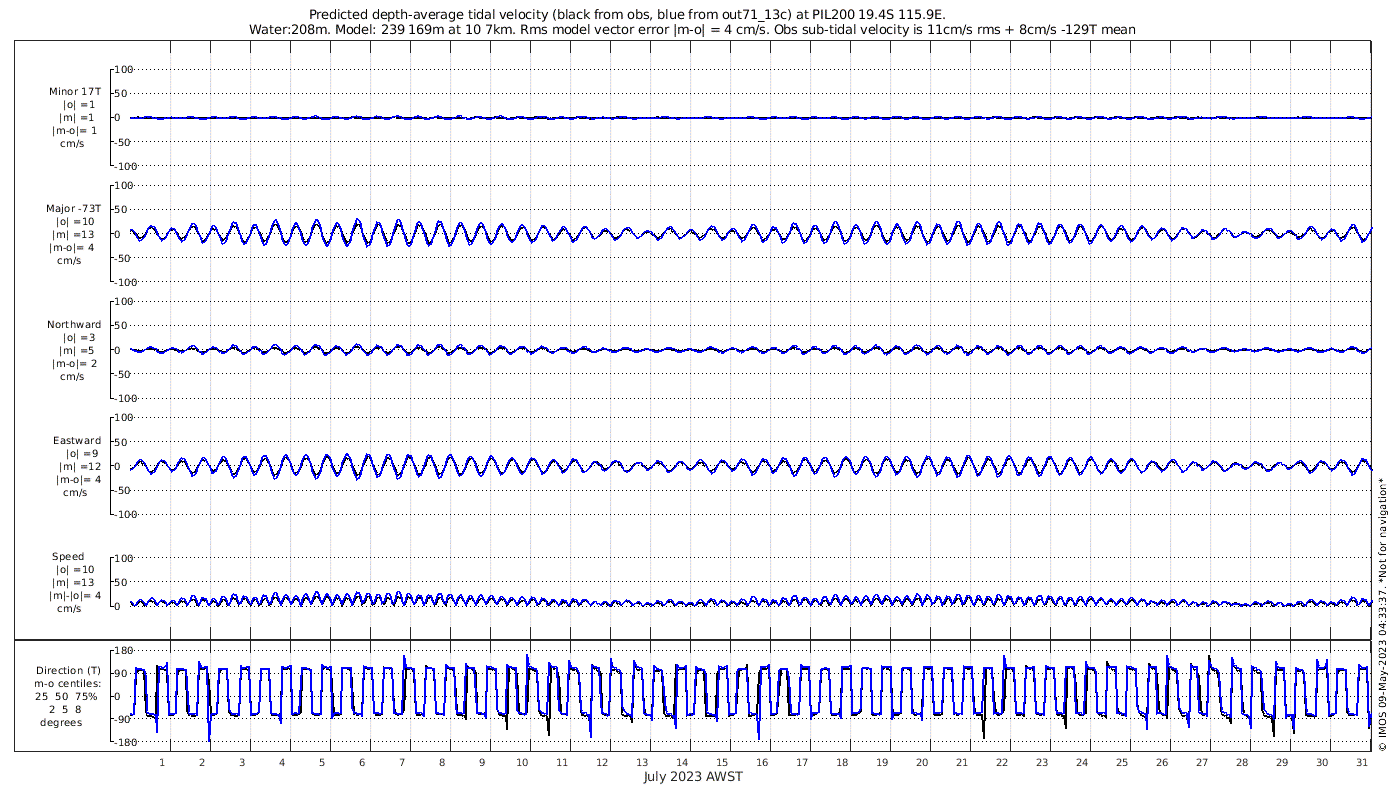
Task: Click the 'Speed' panel label
Action: click(x=68, y=557)
